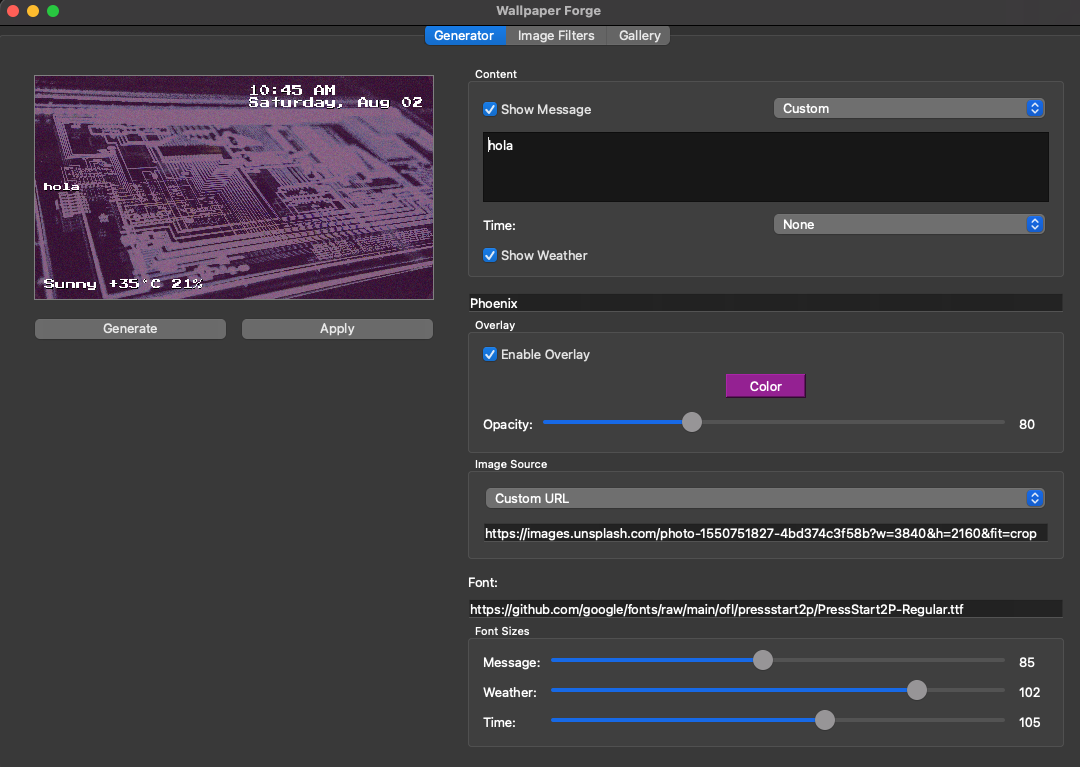This screenshot has width=1080, height=767.
Task: Click the Opacity slider handle
Action: 692,422
